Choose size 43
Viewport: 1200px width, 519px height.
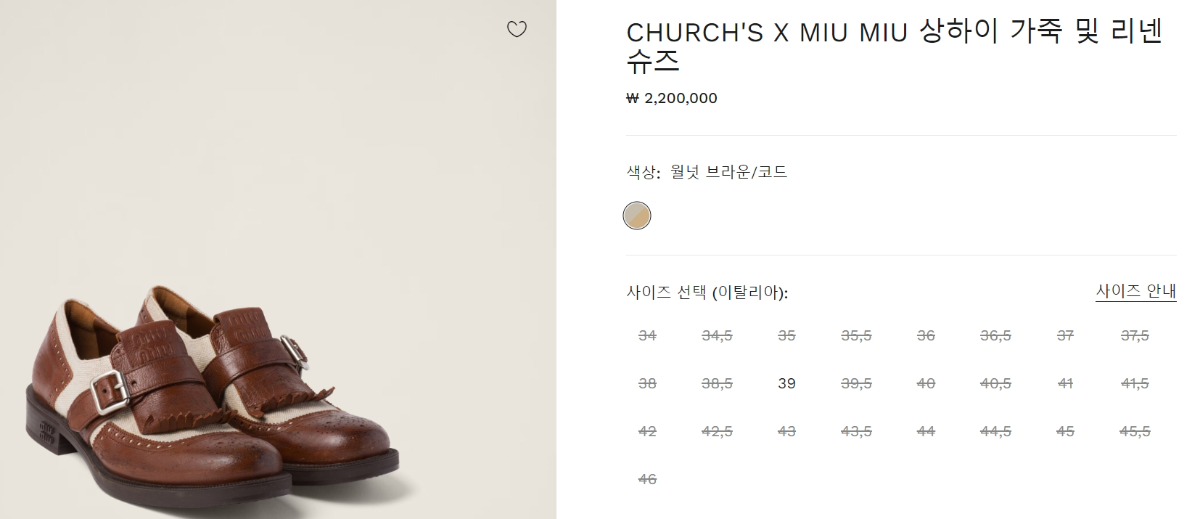pos(787,432)
